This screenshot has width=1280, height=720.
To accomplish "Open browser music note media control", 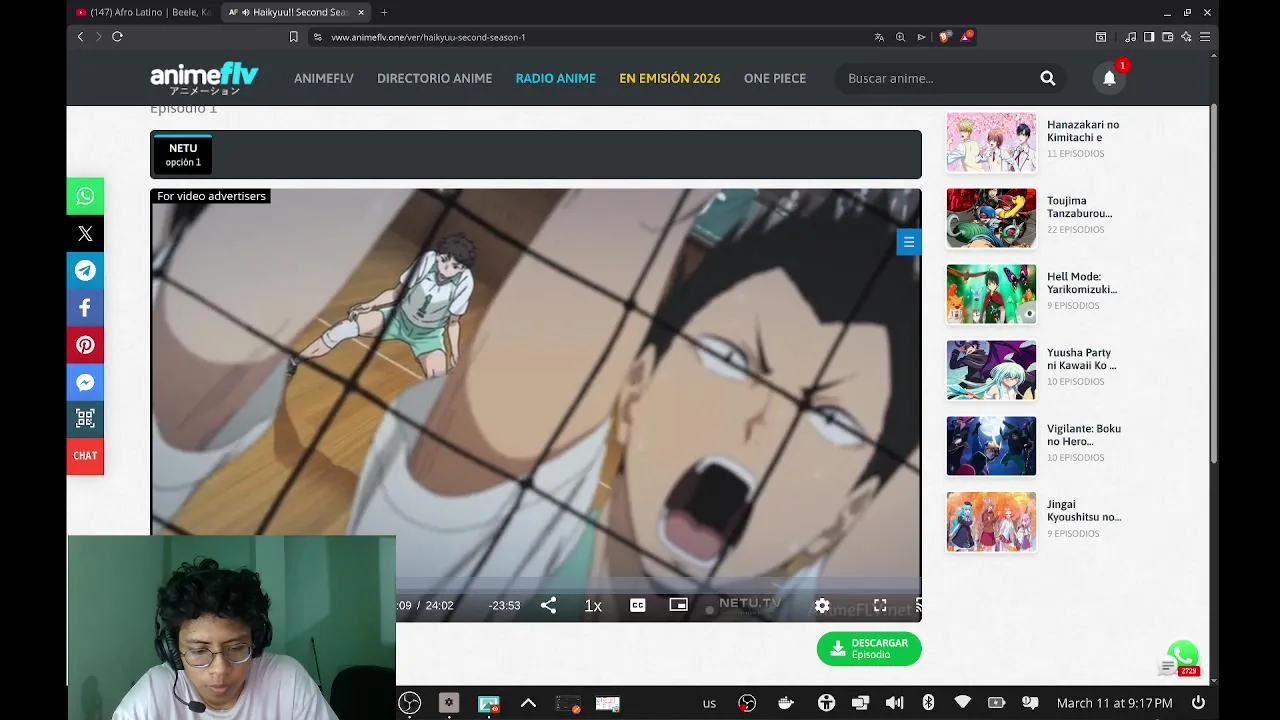I will point(1130,37).
